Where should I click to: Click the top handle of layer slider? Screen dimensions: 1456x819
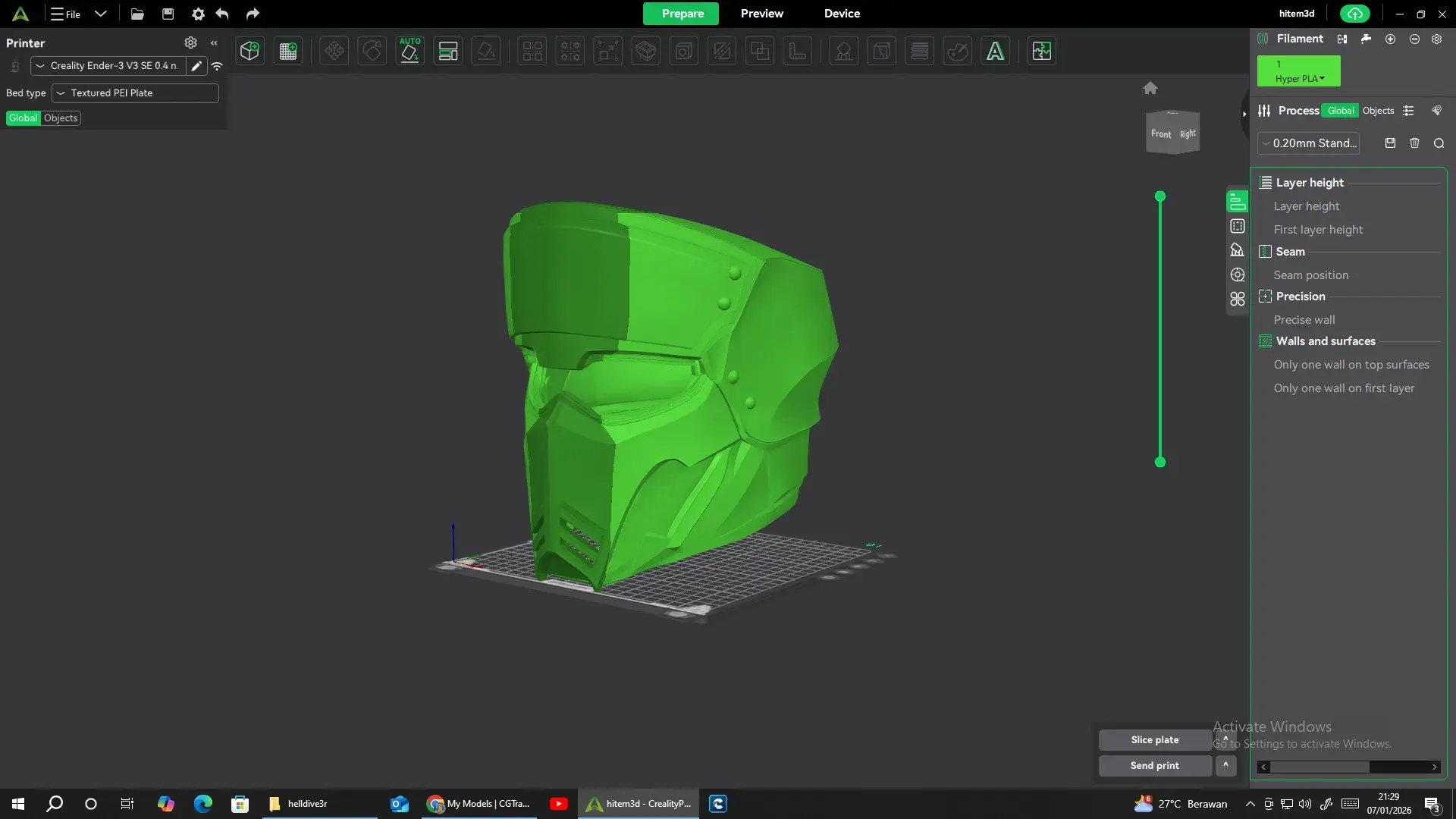(x=1159, y=196)
